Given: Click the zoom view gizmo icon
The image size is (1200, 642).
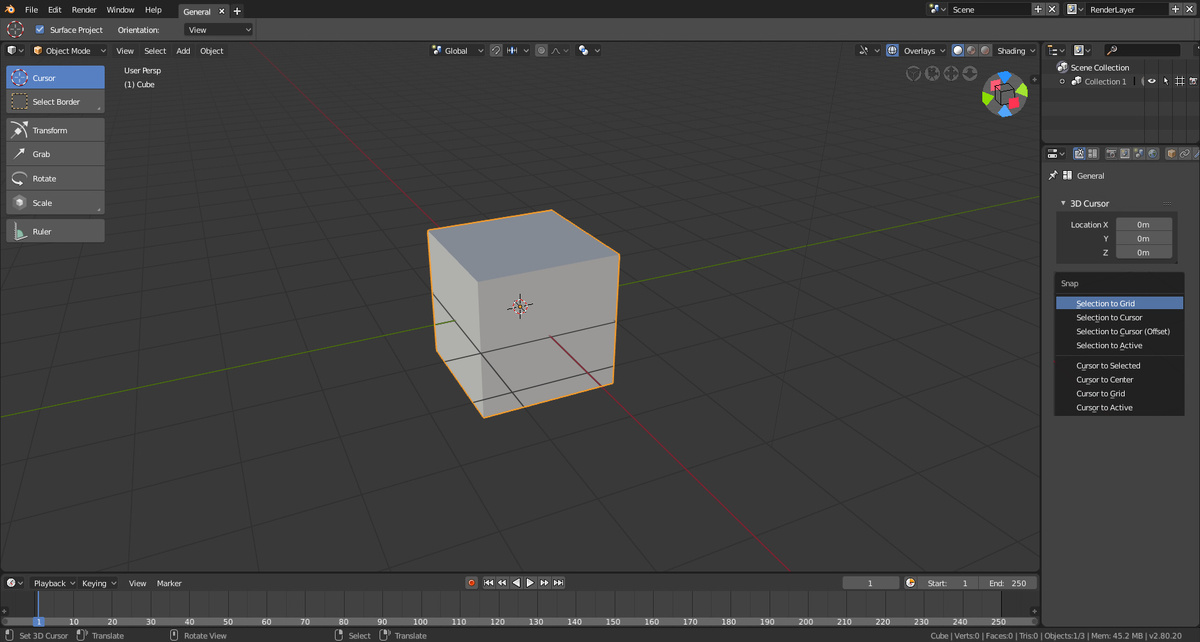Looking at the screenshot, I should pyautogui.click(x=969, y=73).
